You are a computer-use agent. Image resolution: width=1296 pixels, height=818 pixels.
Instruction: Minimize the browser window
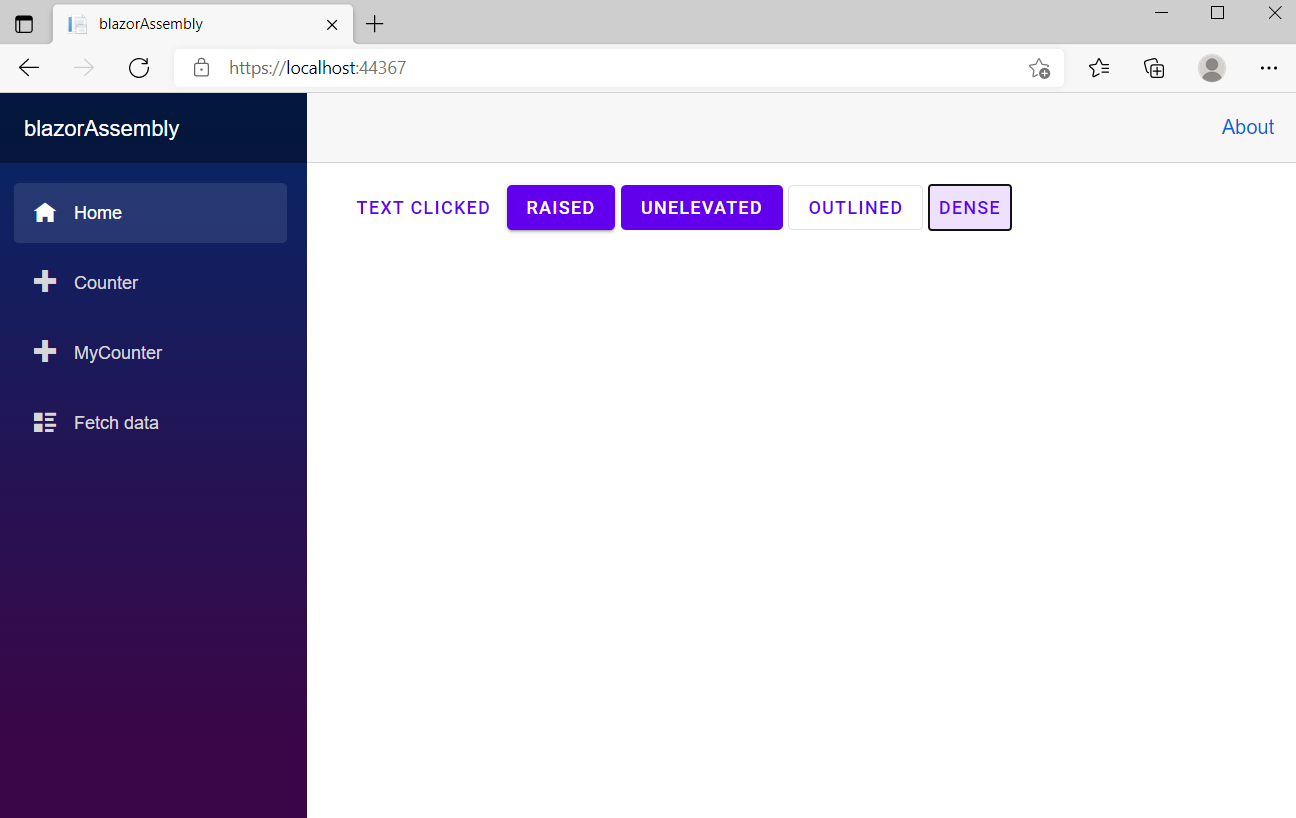point(1162,13)
